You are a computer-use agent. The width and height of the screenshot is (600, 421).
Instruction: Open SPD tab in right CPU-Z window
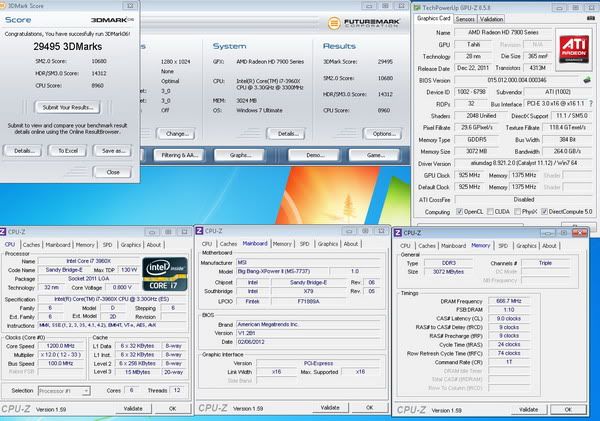tap(503, 246)
